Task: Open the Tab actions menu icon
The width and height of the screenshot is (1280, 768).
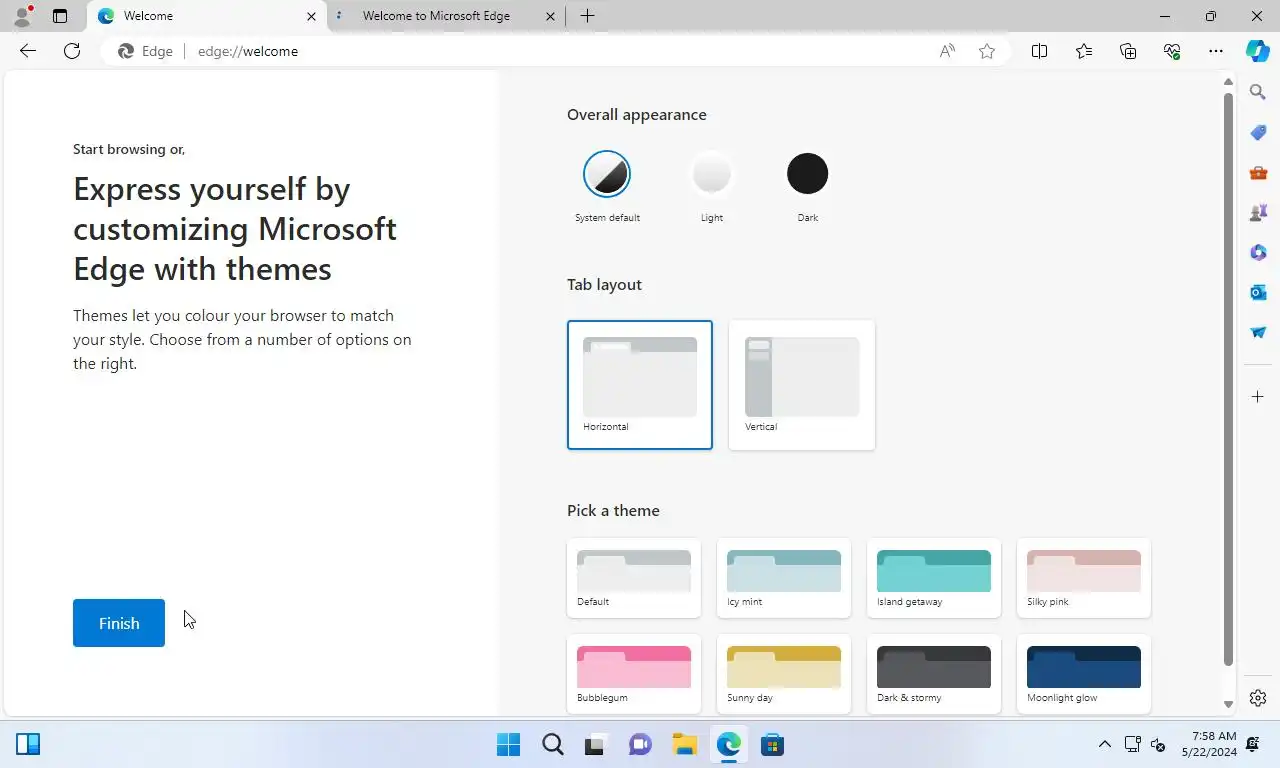Action: 60,16
